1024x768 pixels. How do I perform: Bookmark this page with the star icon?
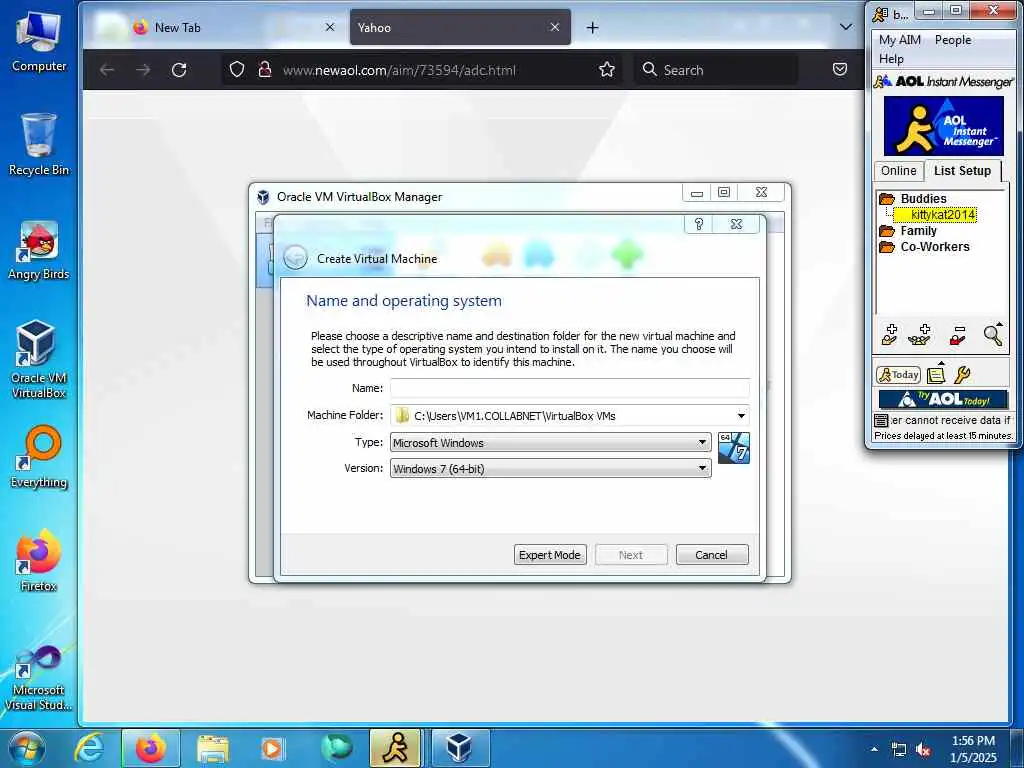click(607, 70)
